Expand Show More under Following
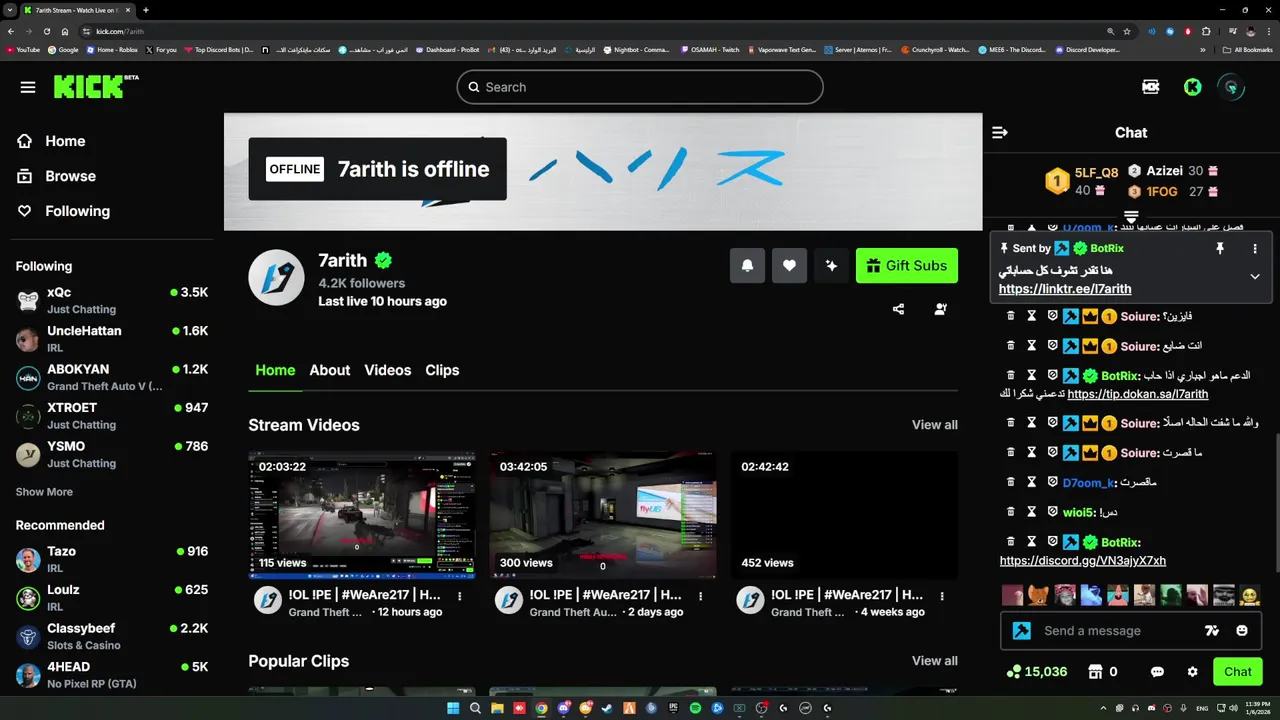Screen dimensions: 1280x720 click(44, 492)
